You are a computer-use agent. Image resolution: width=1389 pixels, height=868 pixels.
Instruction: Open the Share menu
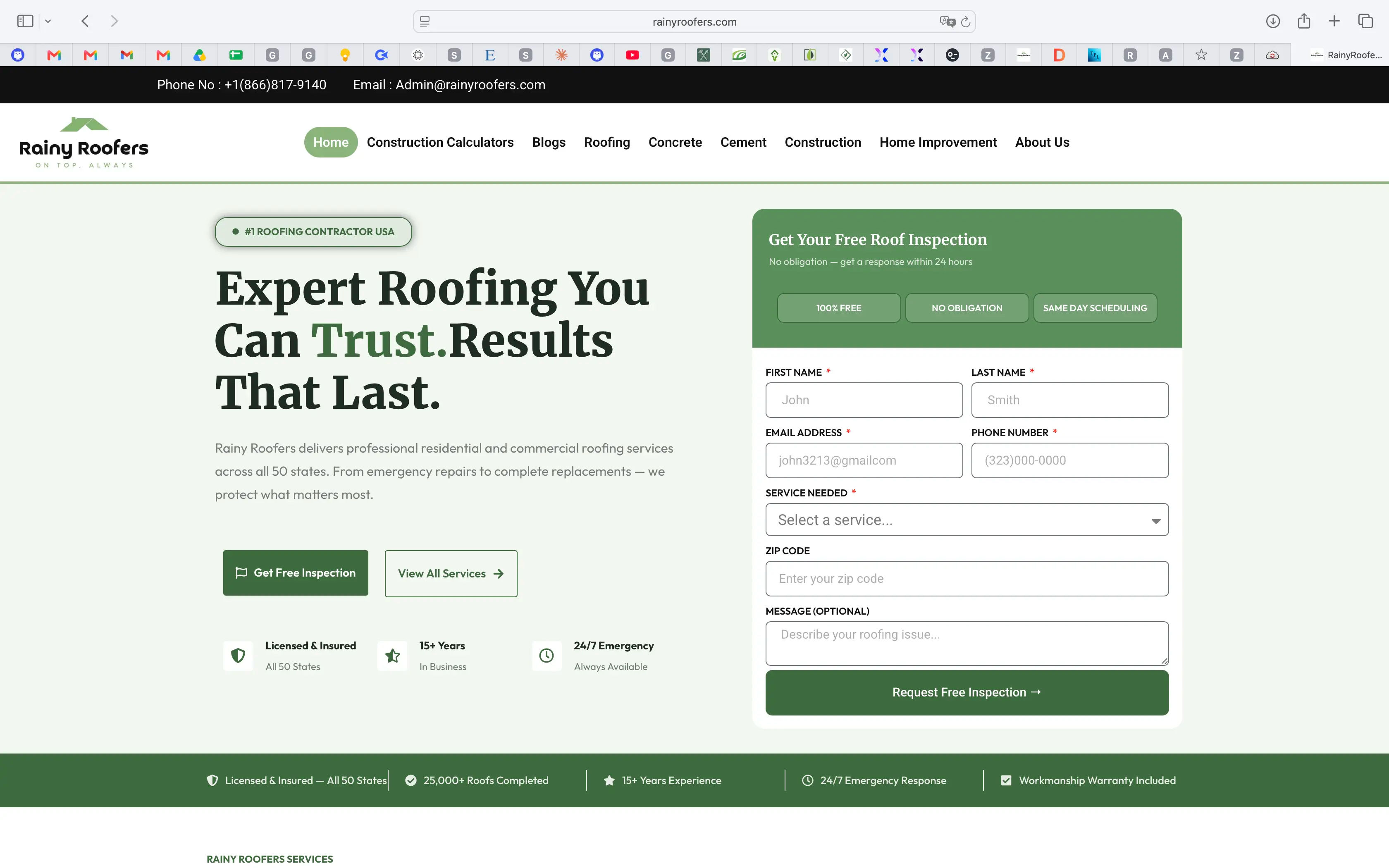click(1304, 21)
